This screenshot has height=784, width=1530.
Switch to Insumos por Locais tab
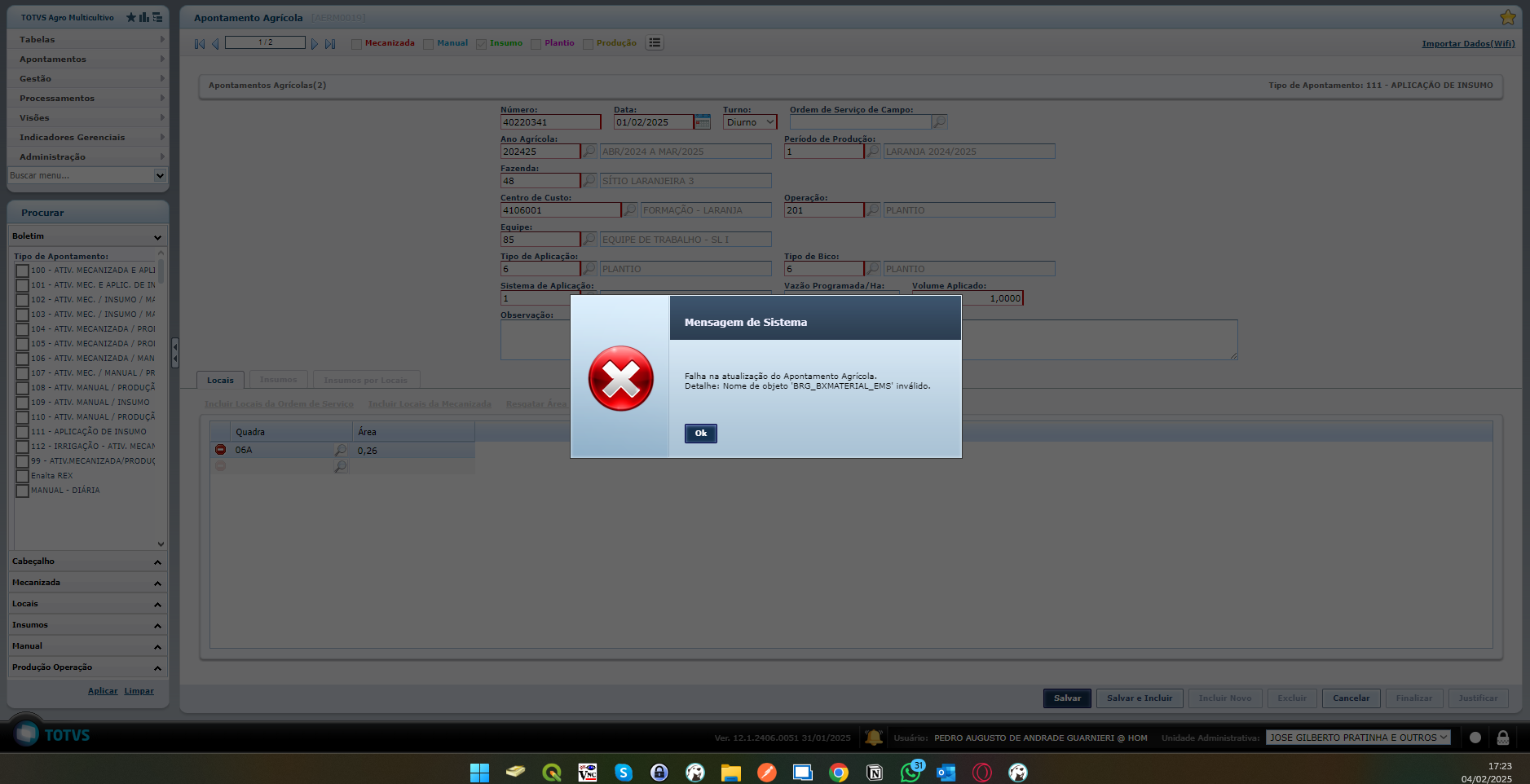coord(365,380)
